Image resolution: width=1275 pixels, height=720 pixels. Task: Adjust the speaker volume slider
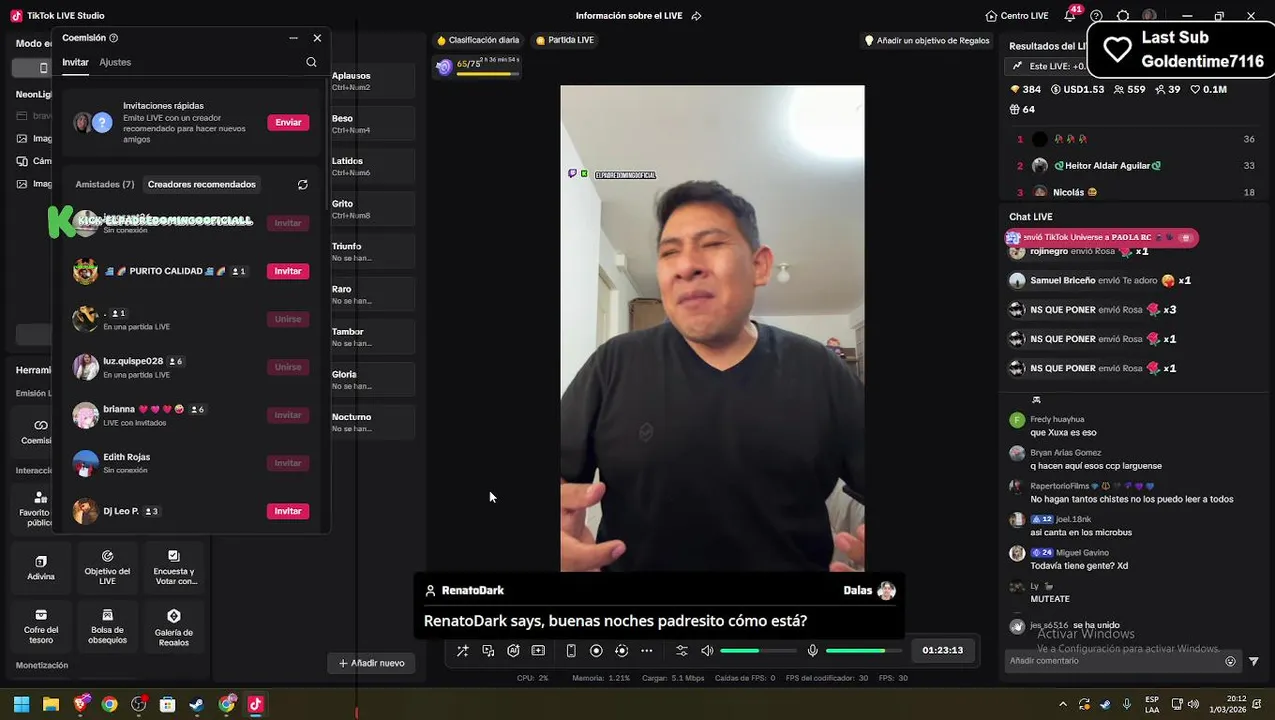[758, 651]
